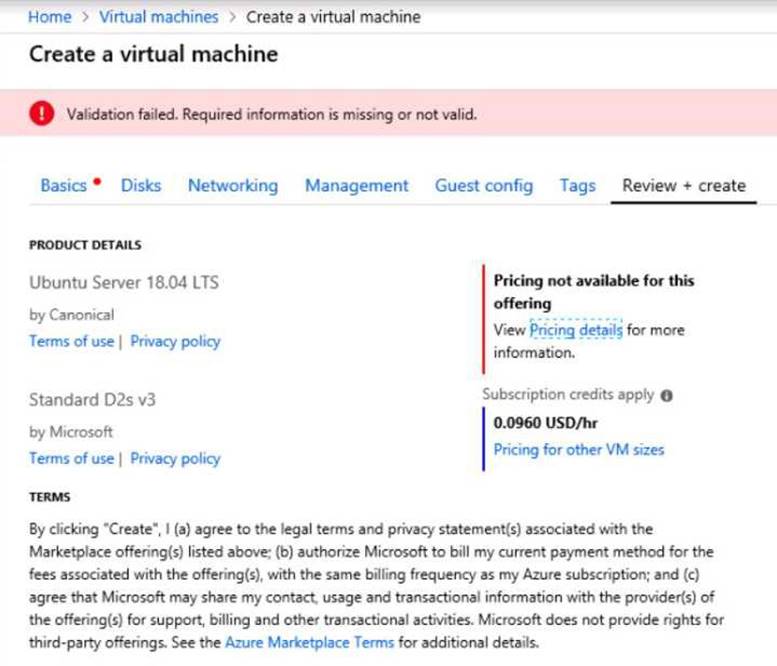The width and height of the screenshot is (777, 666).
Task: Click the 0.0960 USD/hr price
Action: pos(545,423)
